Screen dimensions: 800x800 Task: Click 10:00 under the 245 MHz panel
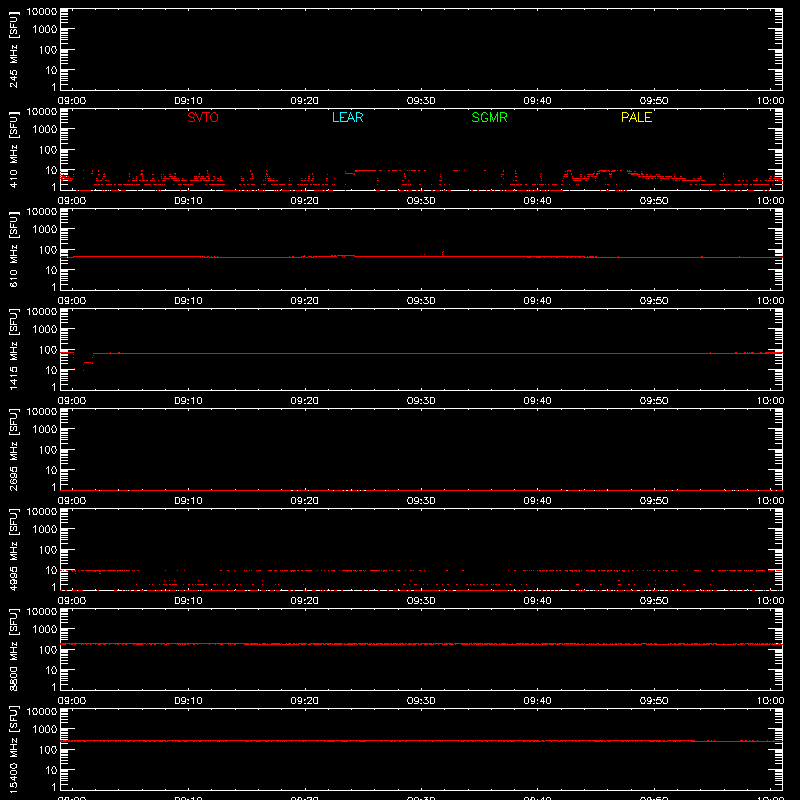pos(770,101)
